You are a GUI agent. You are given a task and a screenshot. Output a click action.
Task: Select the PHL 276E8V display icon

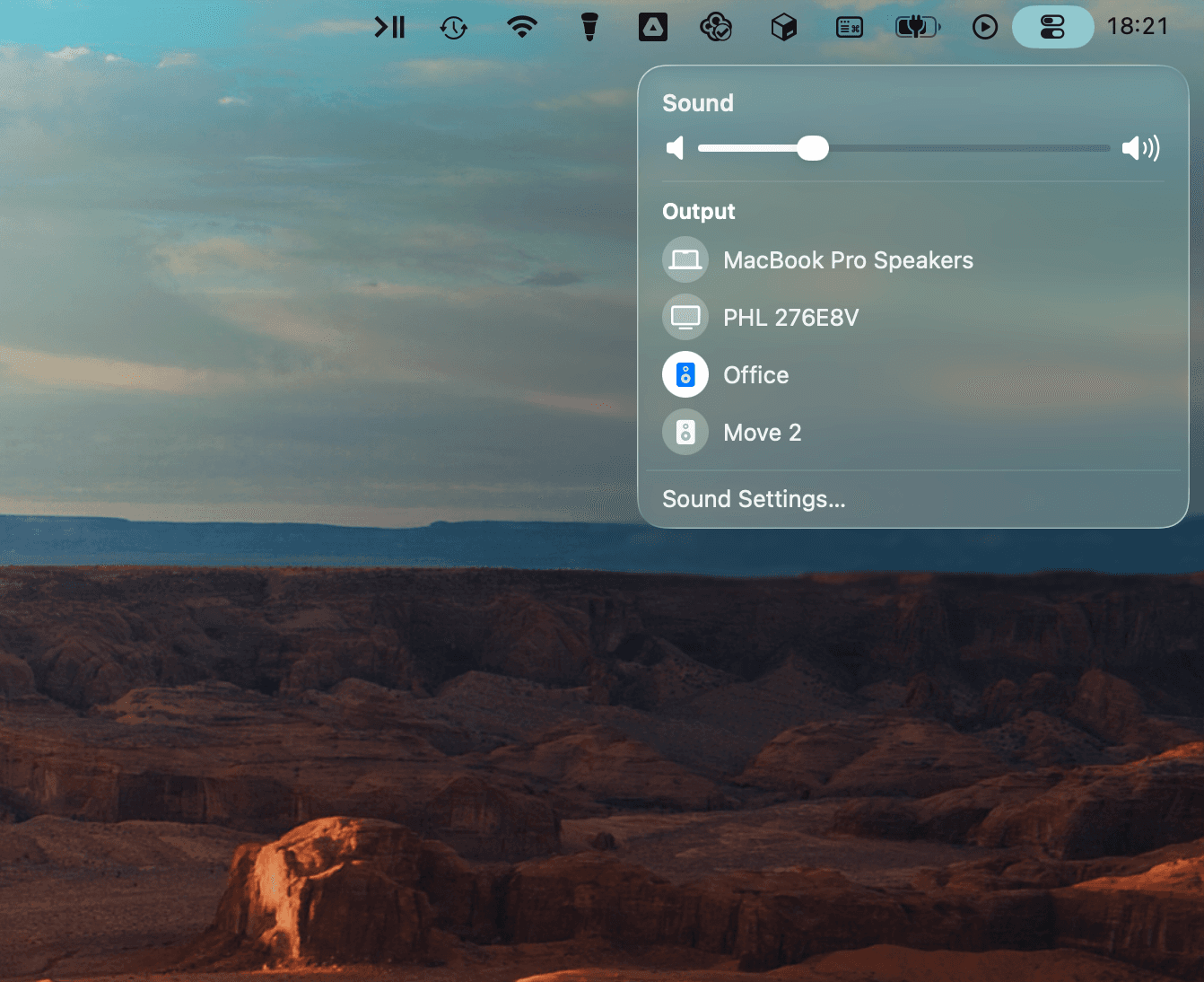click(685, 318)
